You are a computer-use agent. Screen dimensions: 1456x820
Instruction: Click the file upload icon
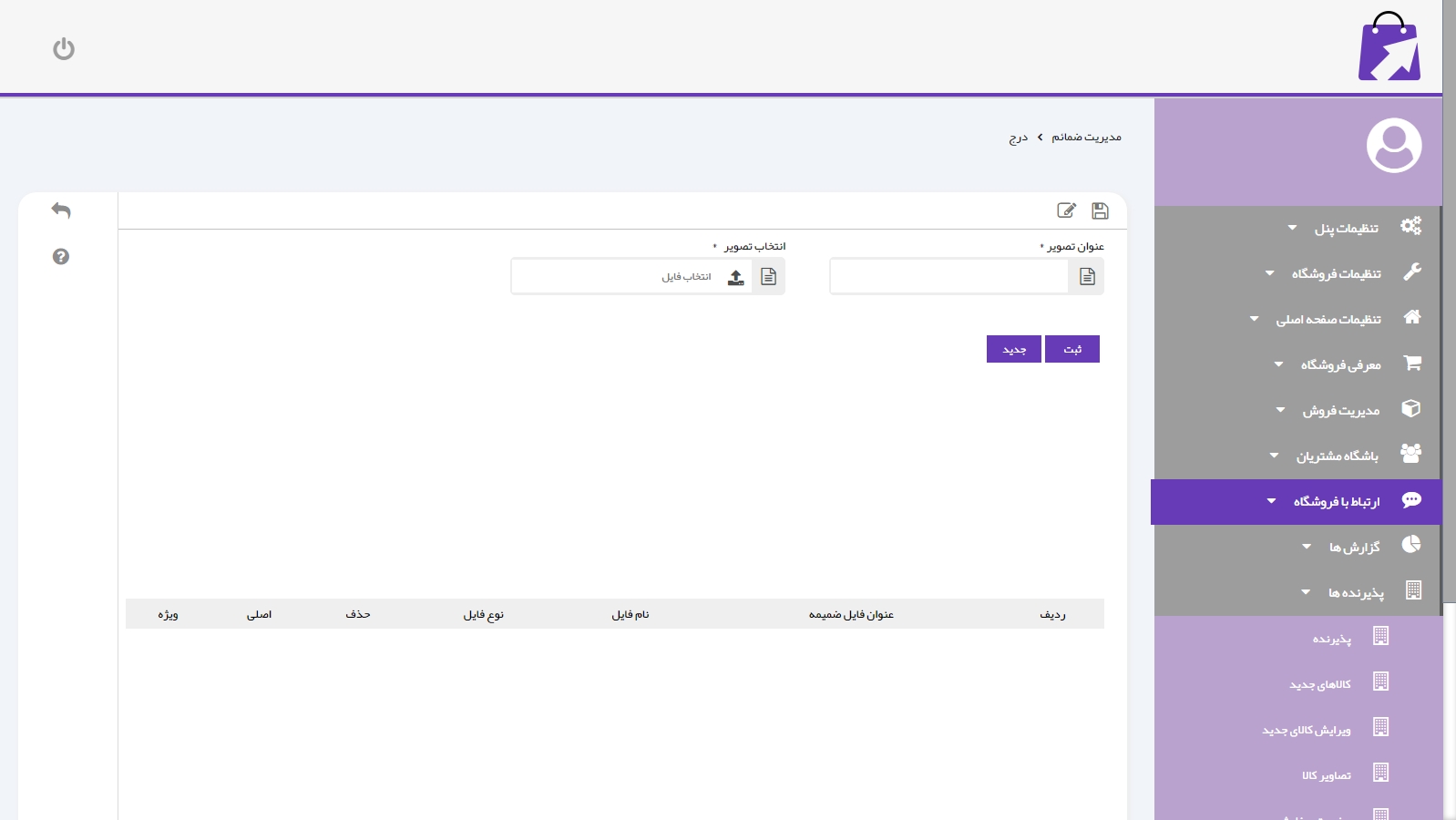click(735, 277)
